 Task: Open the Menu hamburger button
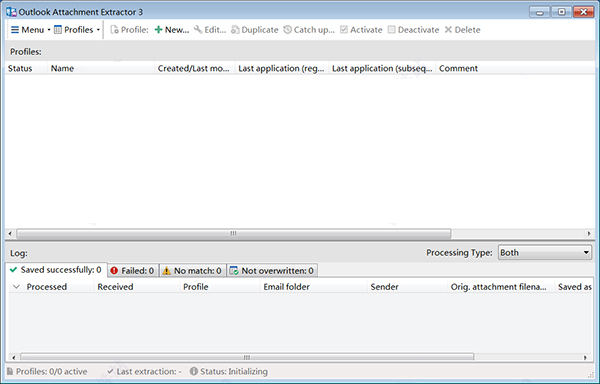tap(30, 30)
